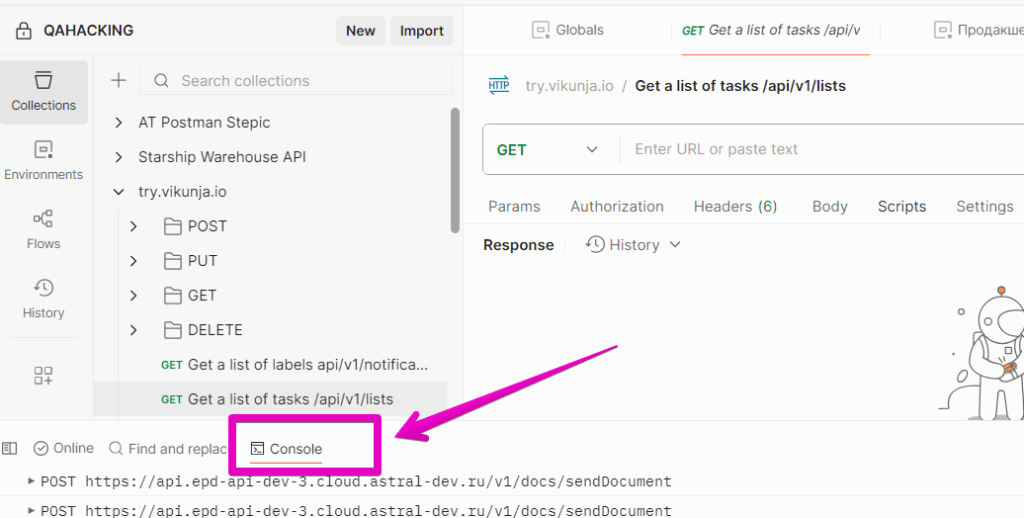Expand the DELETE folder chevron
The width and height of the screenshot is (1024, 518).
coord(134,331)
